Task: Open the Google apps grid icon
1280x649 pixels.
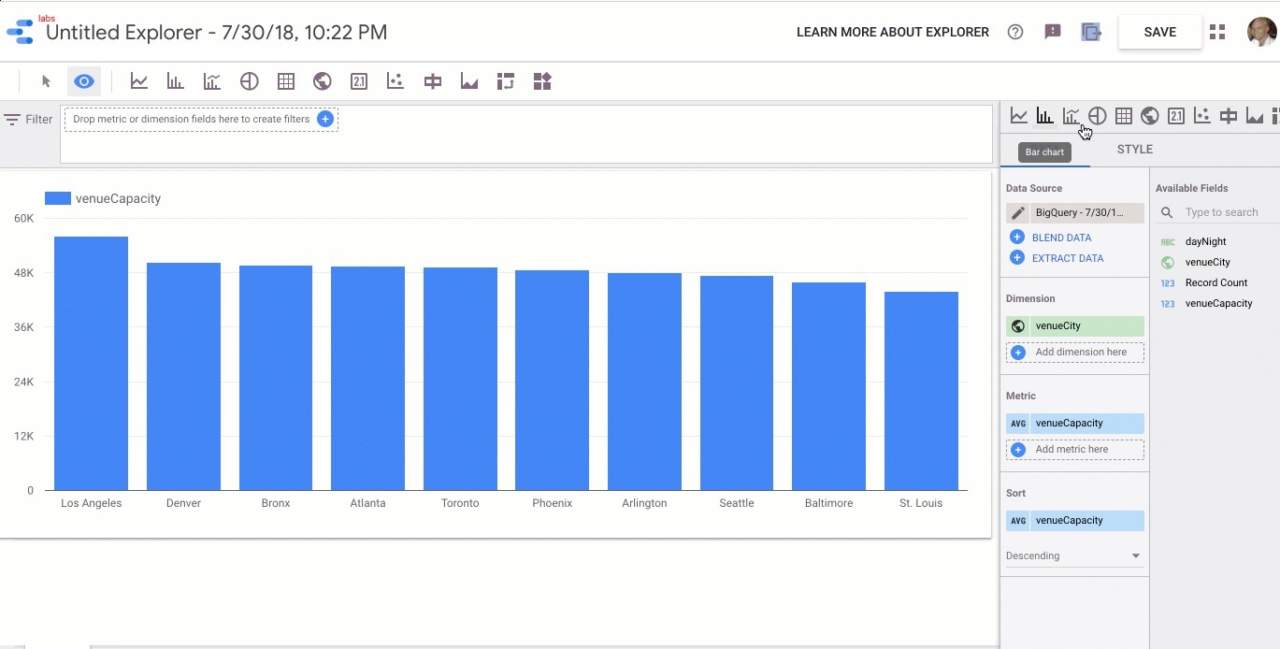Action: pyautogui.click(x=1217, y=32)
